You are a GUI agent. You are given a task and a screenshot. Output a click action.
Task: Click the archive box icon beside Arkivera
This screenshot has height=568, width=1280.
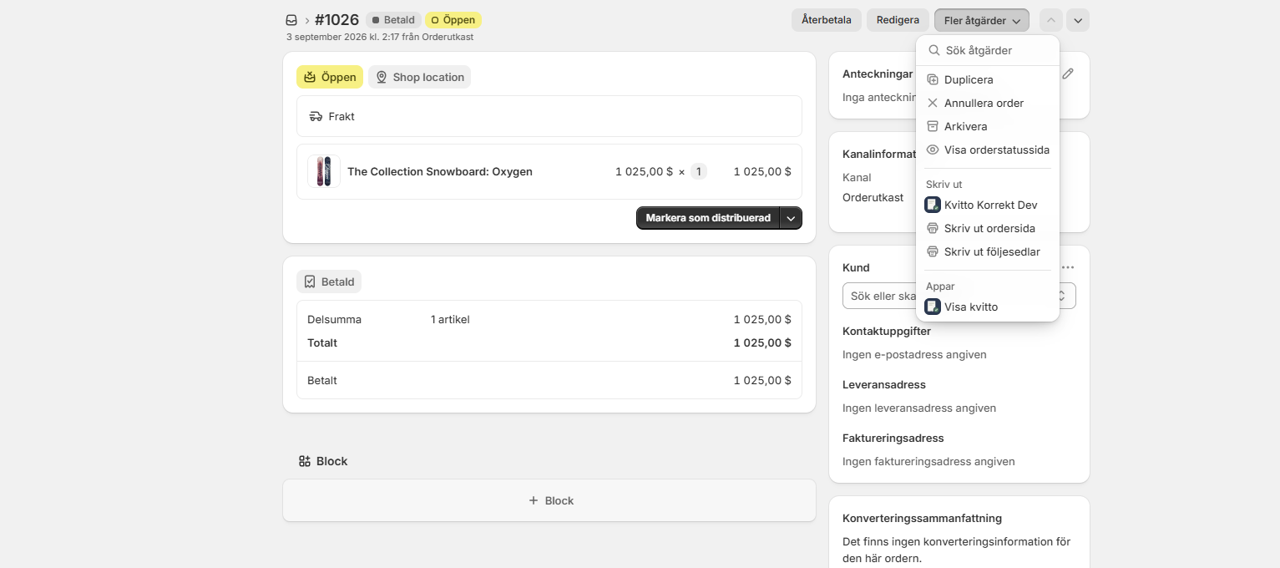(x=932, y=126)
